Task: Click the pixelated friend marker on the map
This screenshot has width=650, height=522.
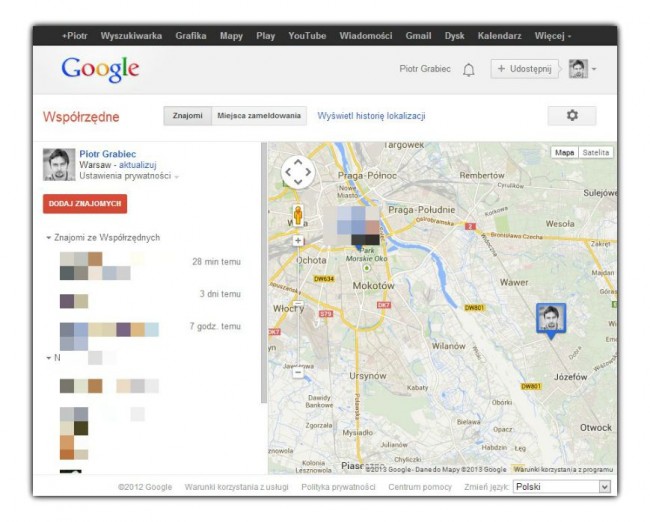Action: point(352,226)
